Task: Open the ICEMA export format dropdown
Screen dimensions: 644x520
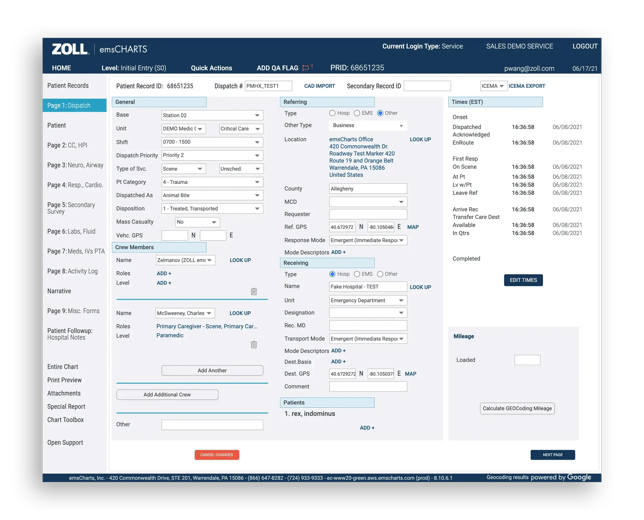Action: point(493,86)
